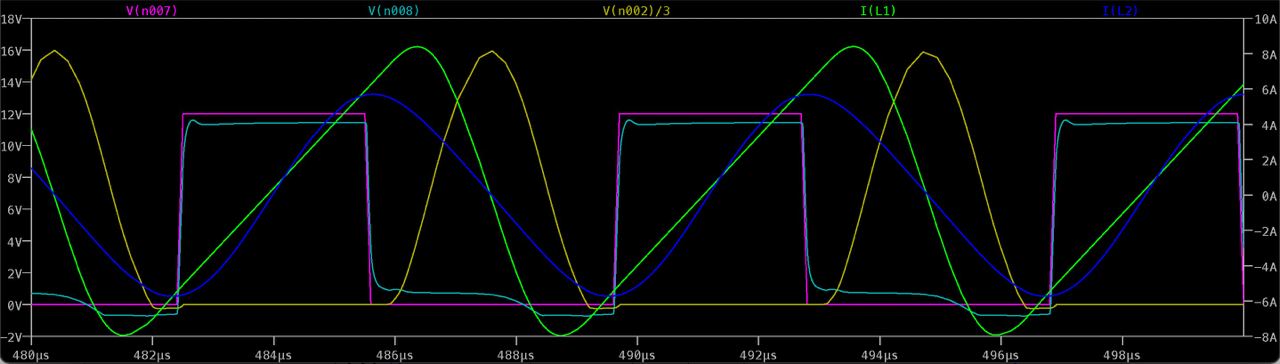Screen dimensions: 1280x364
Task: Click the 488µs time axis label
Action: [515, 354]
